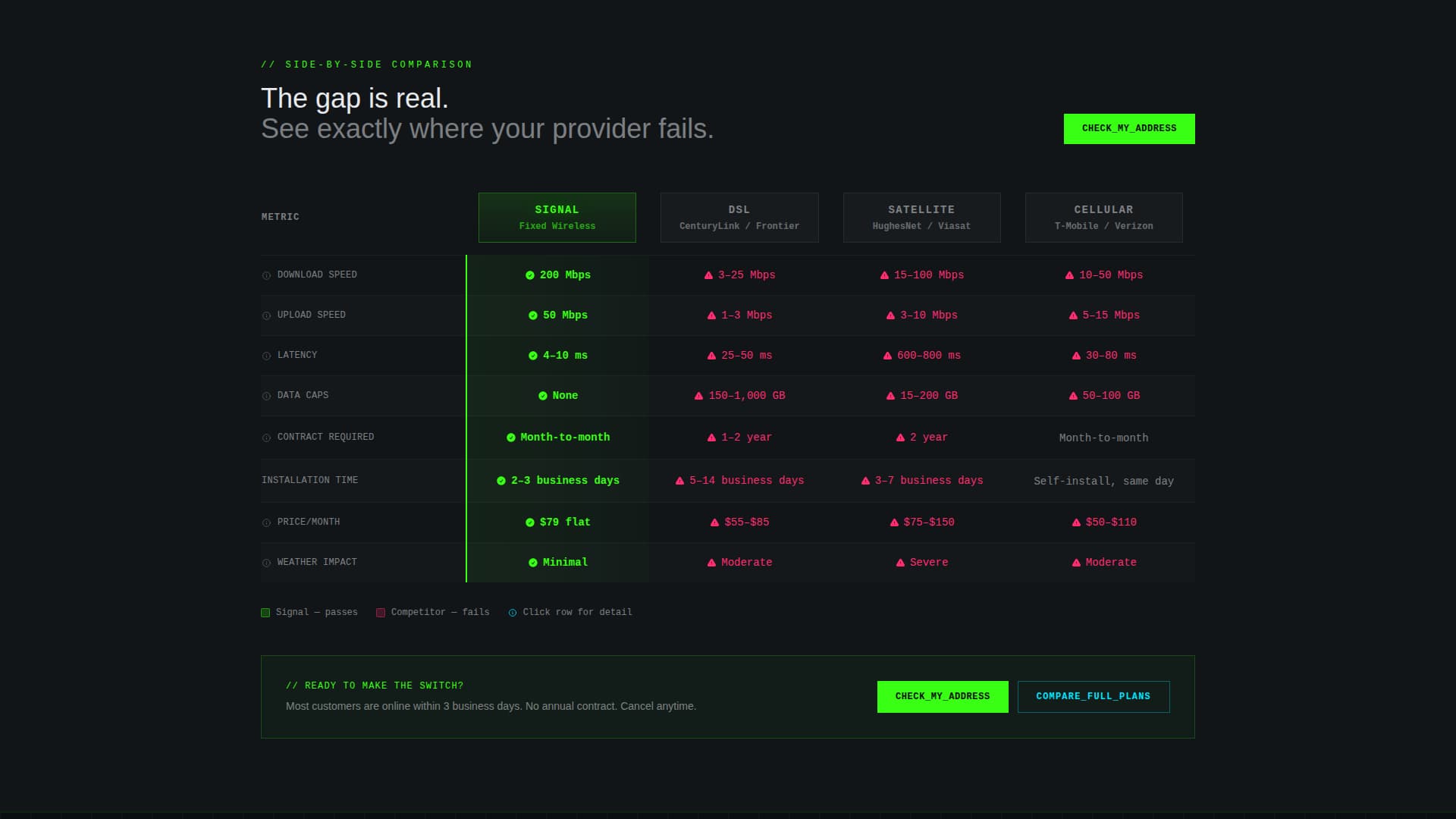The width and height of the screenshot is (1456, 819).
Task: Click the WEATHER IMPACT row label
Action: point(317,562)
